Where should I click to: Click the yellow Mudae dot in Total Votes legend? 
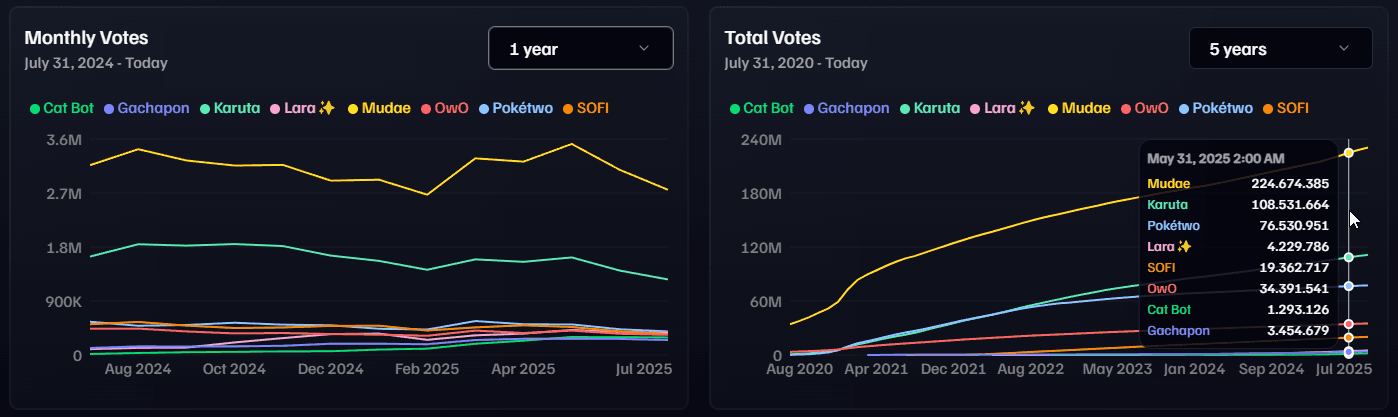coord(1054,108)
